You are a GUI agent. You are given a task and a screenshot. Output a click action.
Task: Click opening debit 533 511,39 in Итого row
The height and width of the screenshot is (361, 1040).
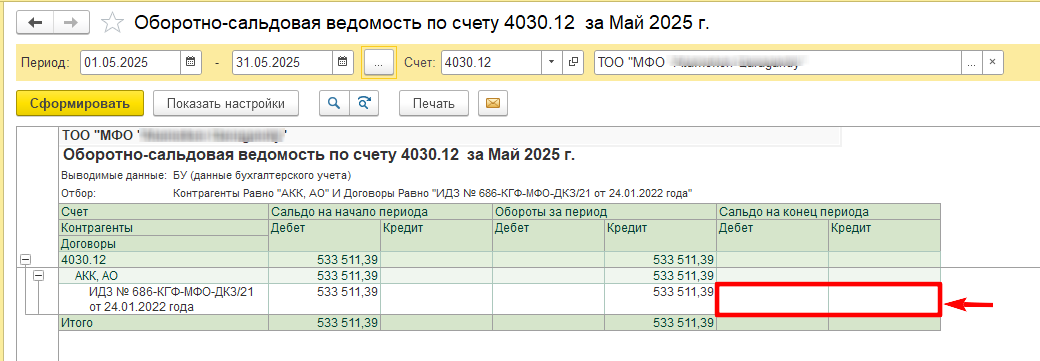[x=324, y=323]
